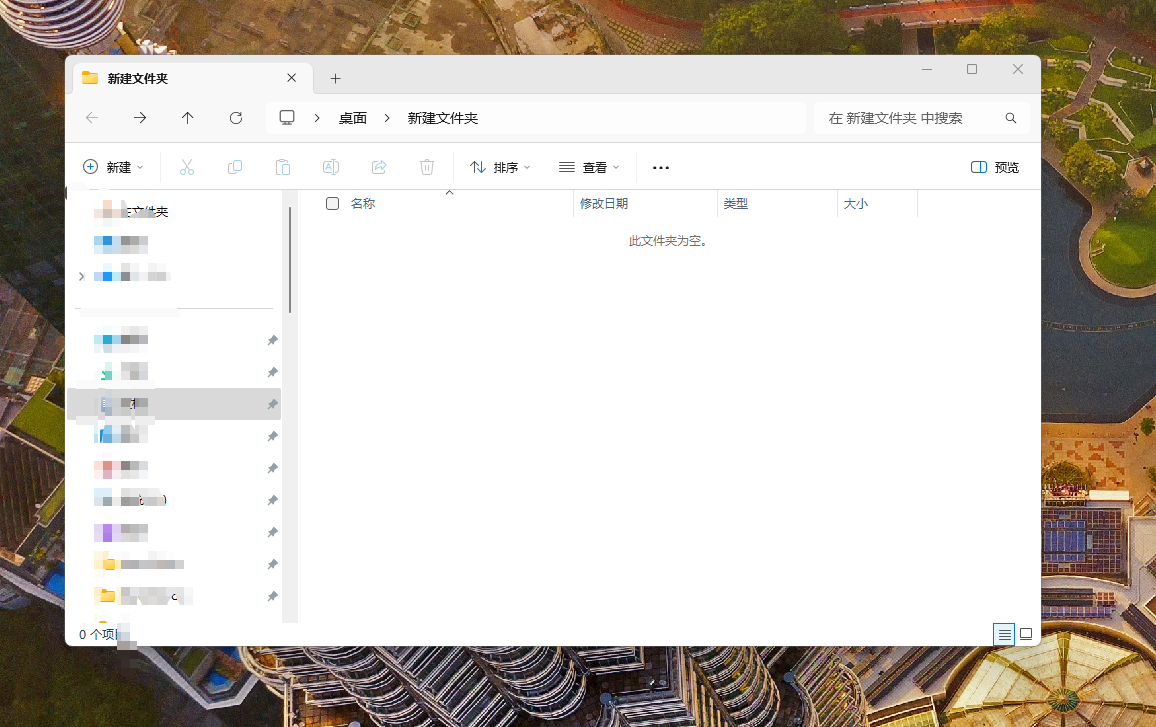Click the 在 新建文件夹 中搜索 search box
Viewport: 1156px width, 727px height.
click(x=910, y=118)
